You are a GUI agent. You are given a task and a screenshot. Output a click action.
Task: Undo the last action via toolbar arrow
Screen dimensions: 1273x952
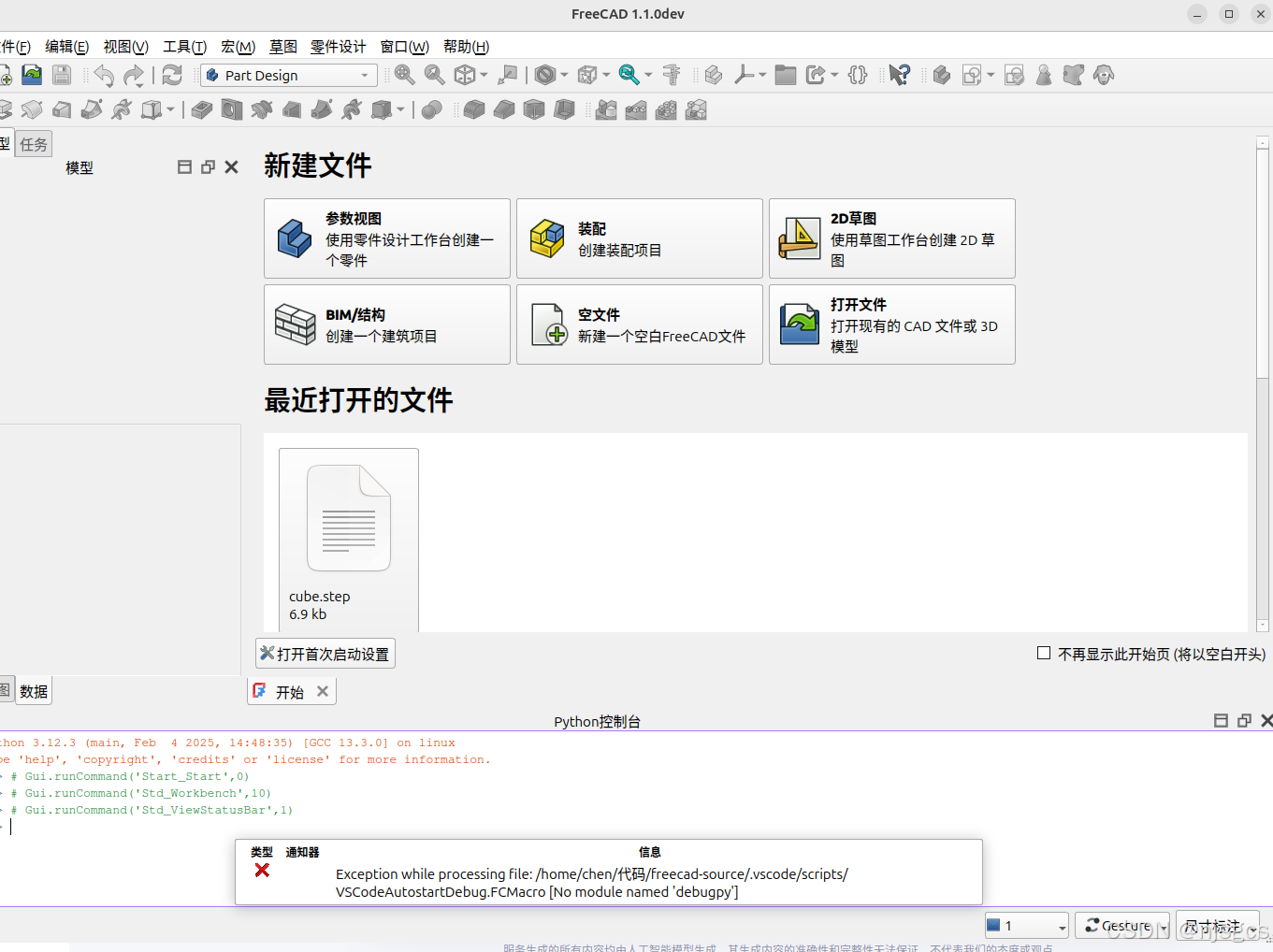104,76
